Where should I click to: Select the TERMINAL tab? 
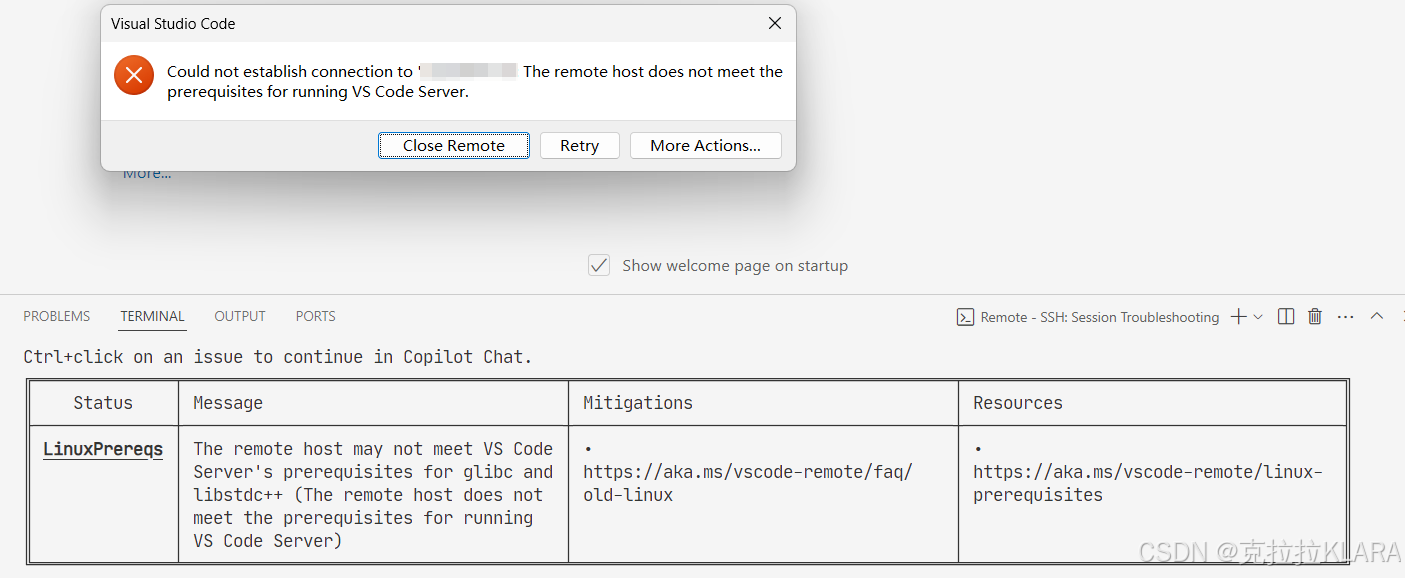point(152,316)
